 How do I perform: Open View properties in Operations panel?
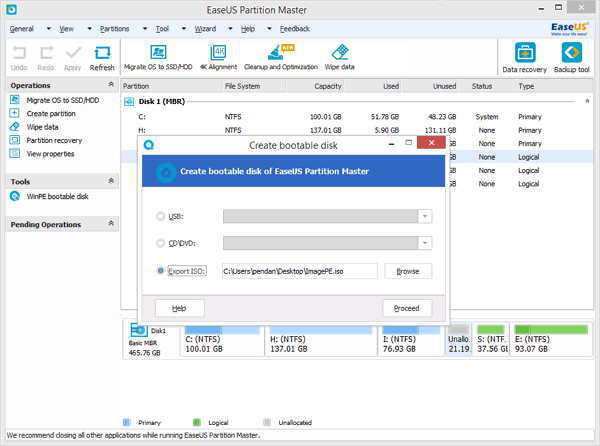50,154
